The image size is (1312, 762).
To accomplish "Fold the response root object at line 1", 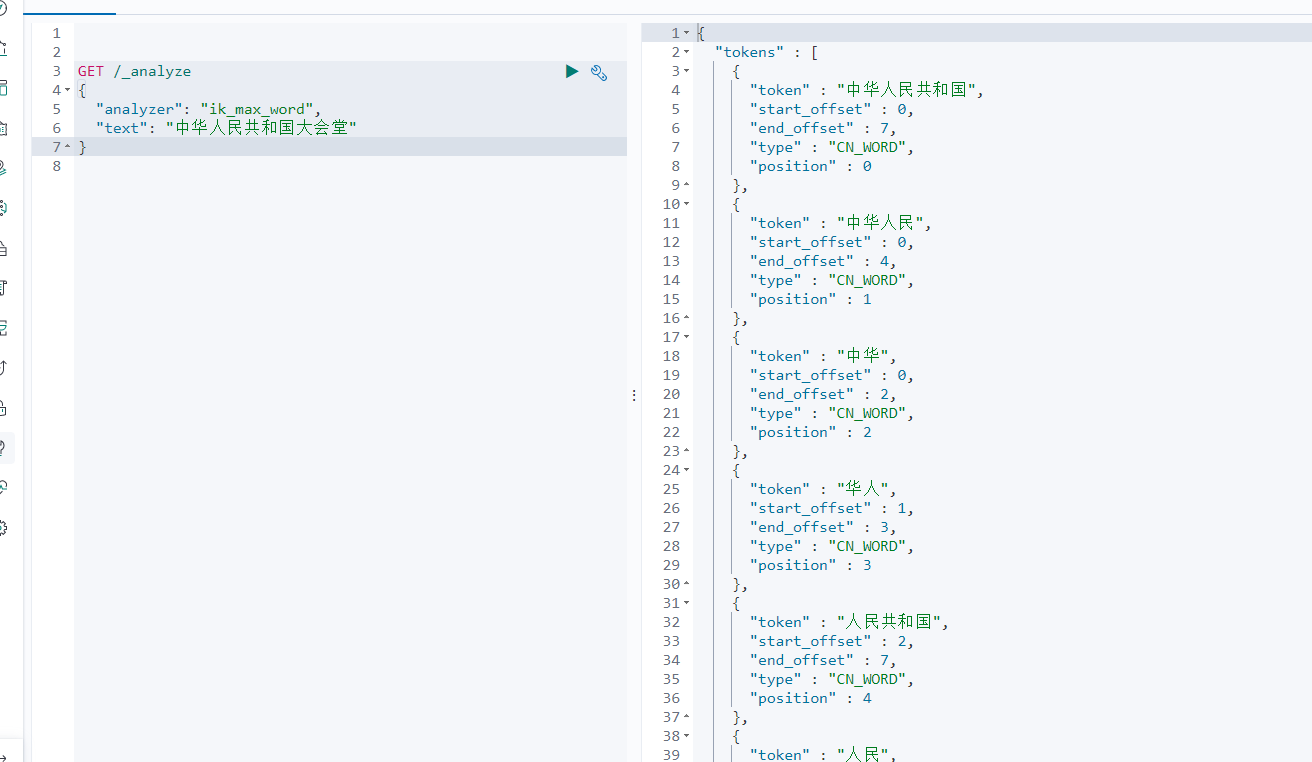I will coord(686,33).
